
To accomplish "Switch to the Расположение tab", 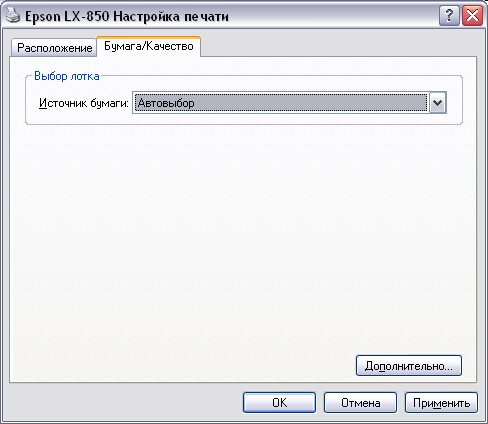I will [x=54, y=48].
